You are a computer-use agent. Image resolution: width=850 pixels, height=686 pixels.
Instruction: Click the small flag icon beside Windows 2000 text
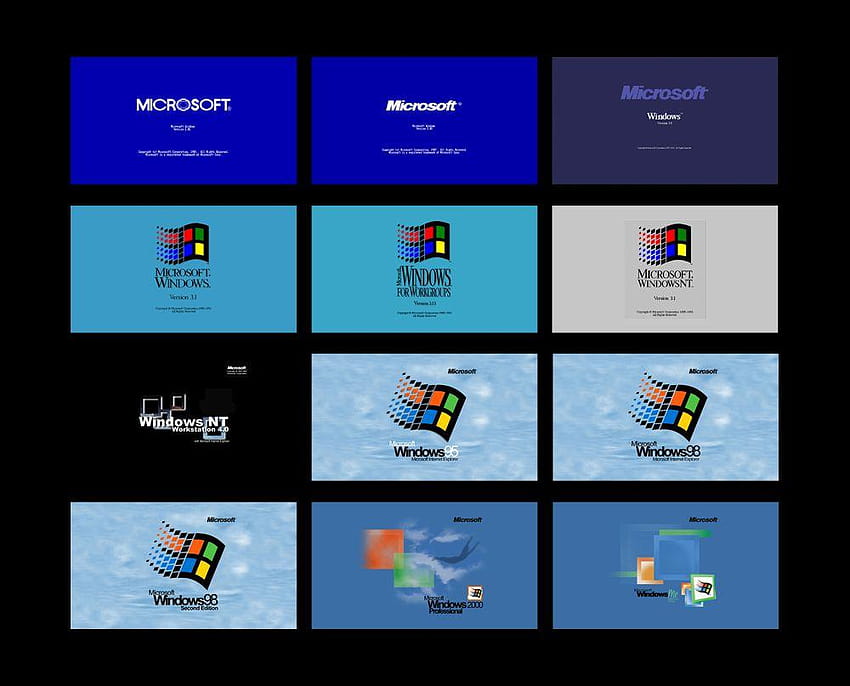[475, 593]
